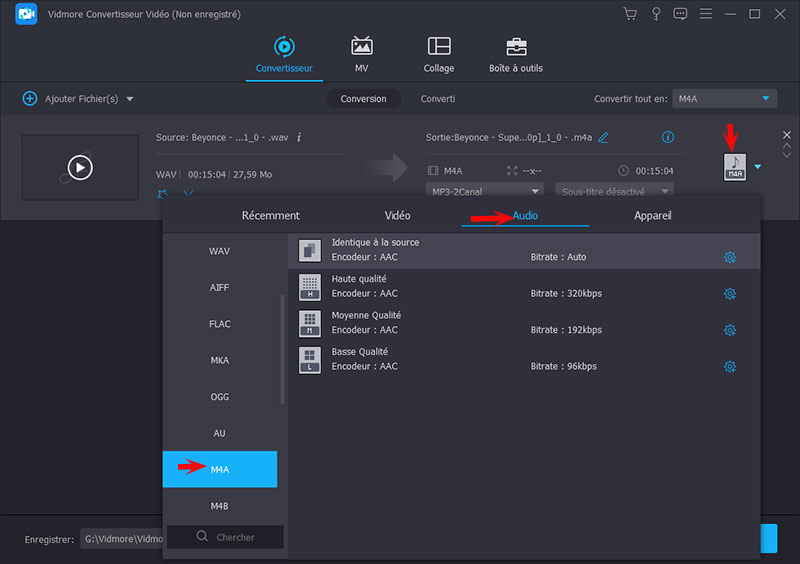Select the Vidéo format tab
800x564 pixels.
397,215
